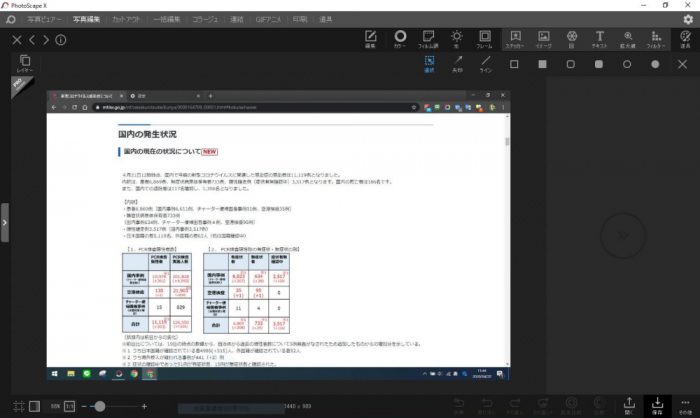Switch to 一括編集 tab
Viewport: 700px width, 418px height.
(x=167, y=20)
